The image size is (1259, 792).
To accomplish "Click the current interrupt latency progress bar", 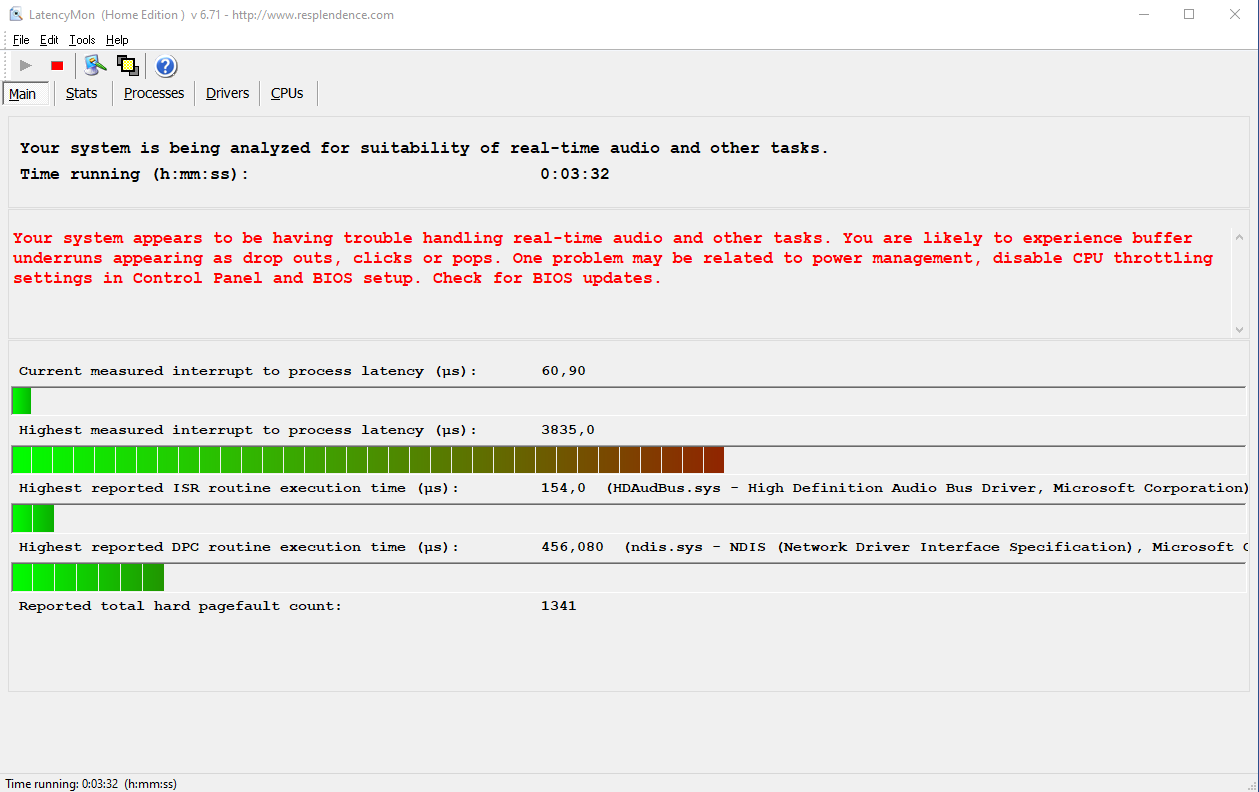I will [628, 401].
